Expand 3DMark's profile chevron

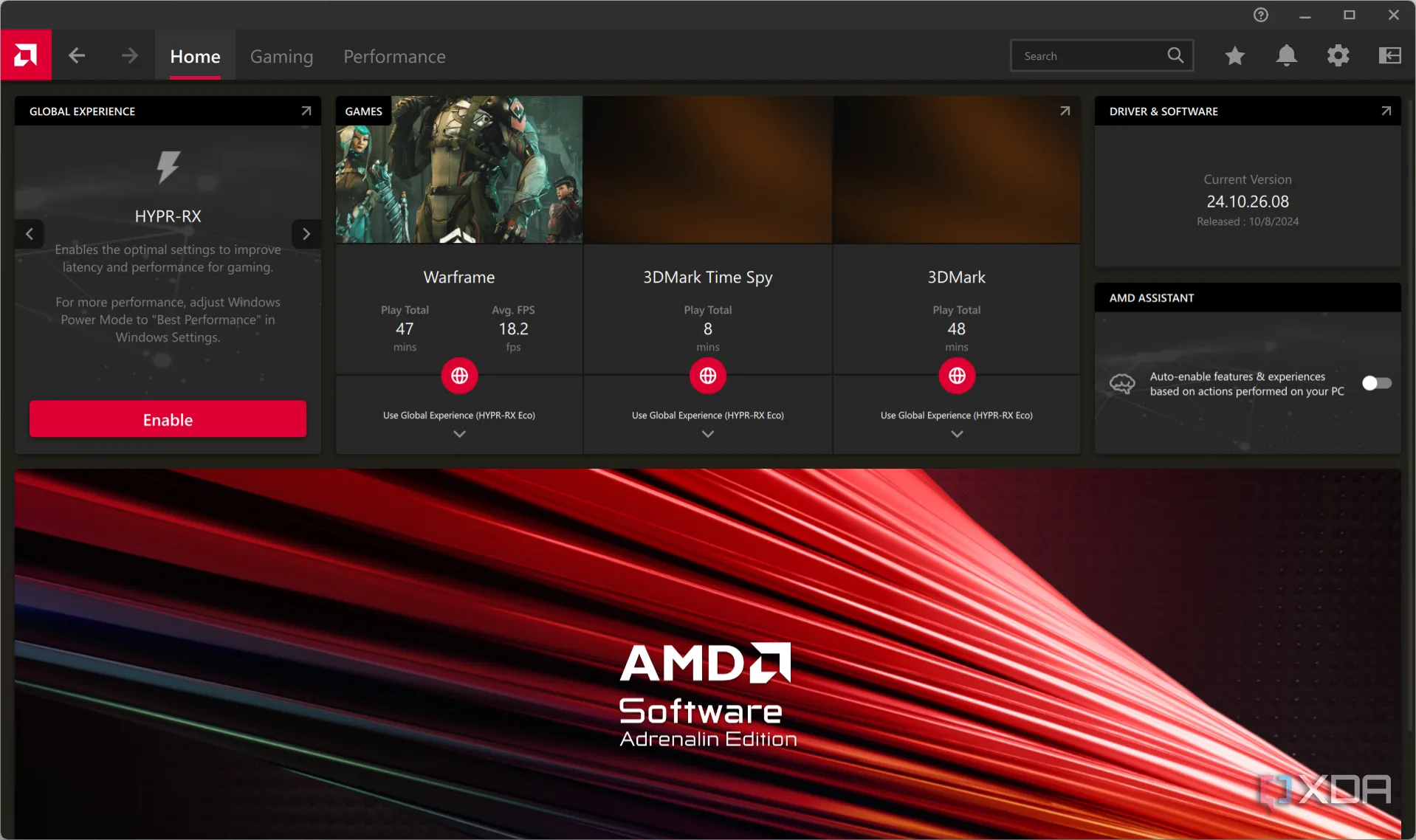tap(957, 434)
